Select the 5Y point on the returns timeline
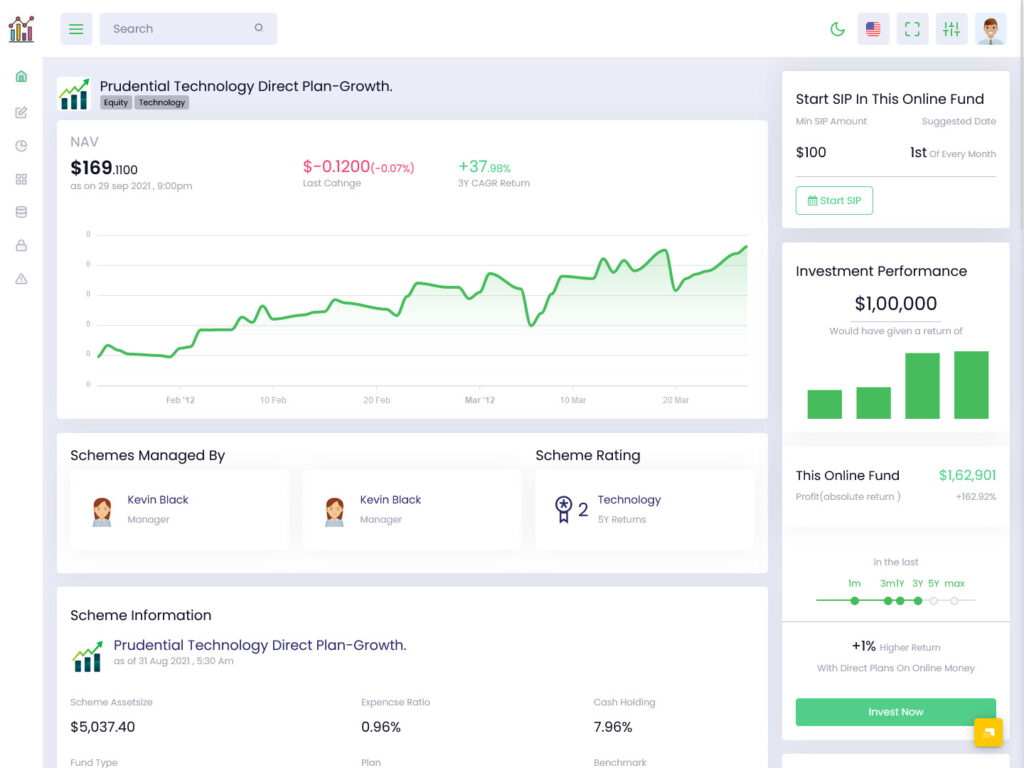This screenshot has width=1024, height=768. point(934,601)
